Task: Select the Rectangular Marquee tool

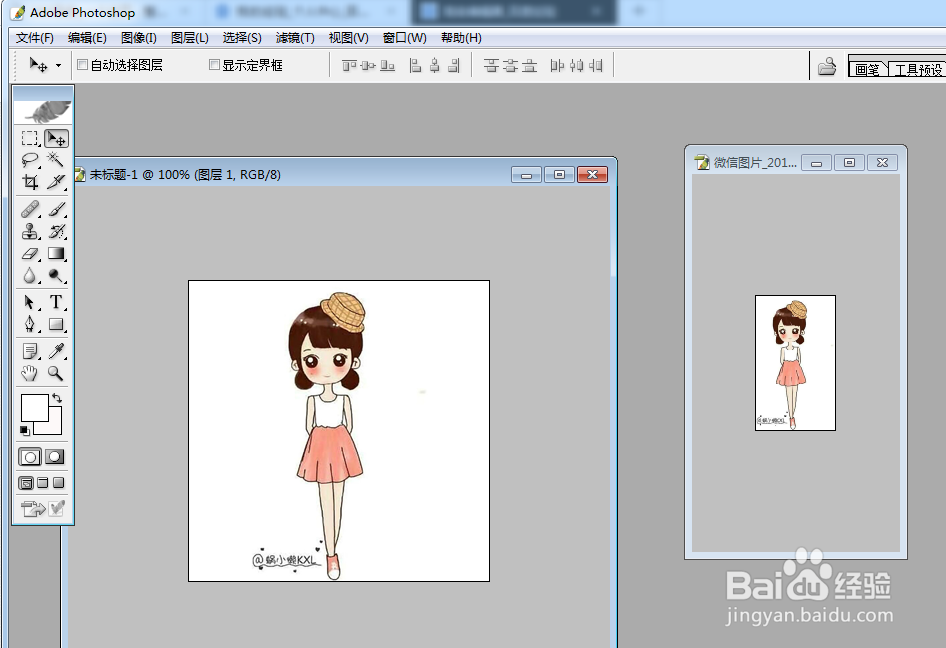Action: tap(30, 139)
